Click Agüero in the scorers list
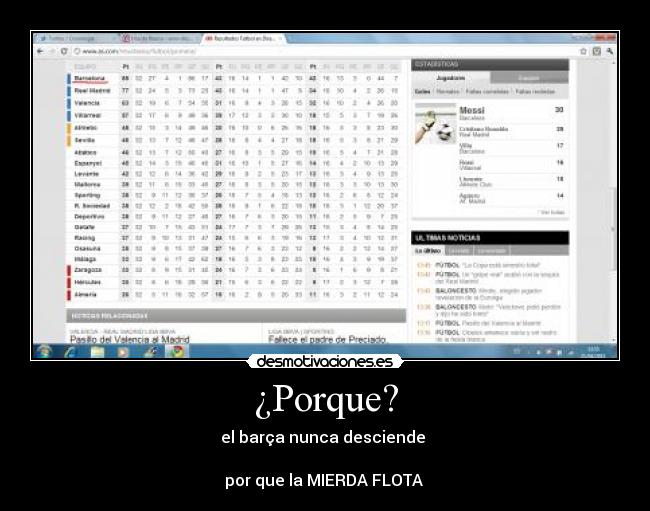This screenshot has width=650, height=511. tap(469, 195)
